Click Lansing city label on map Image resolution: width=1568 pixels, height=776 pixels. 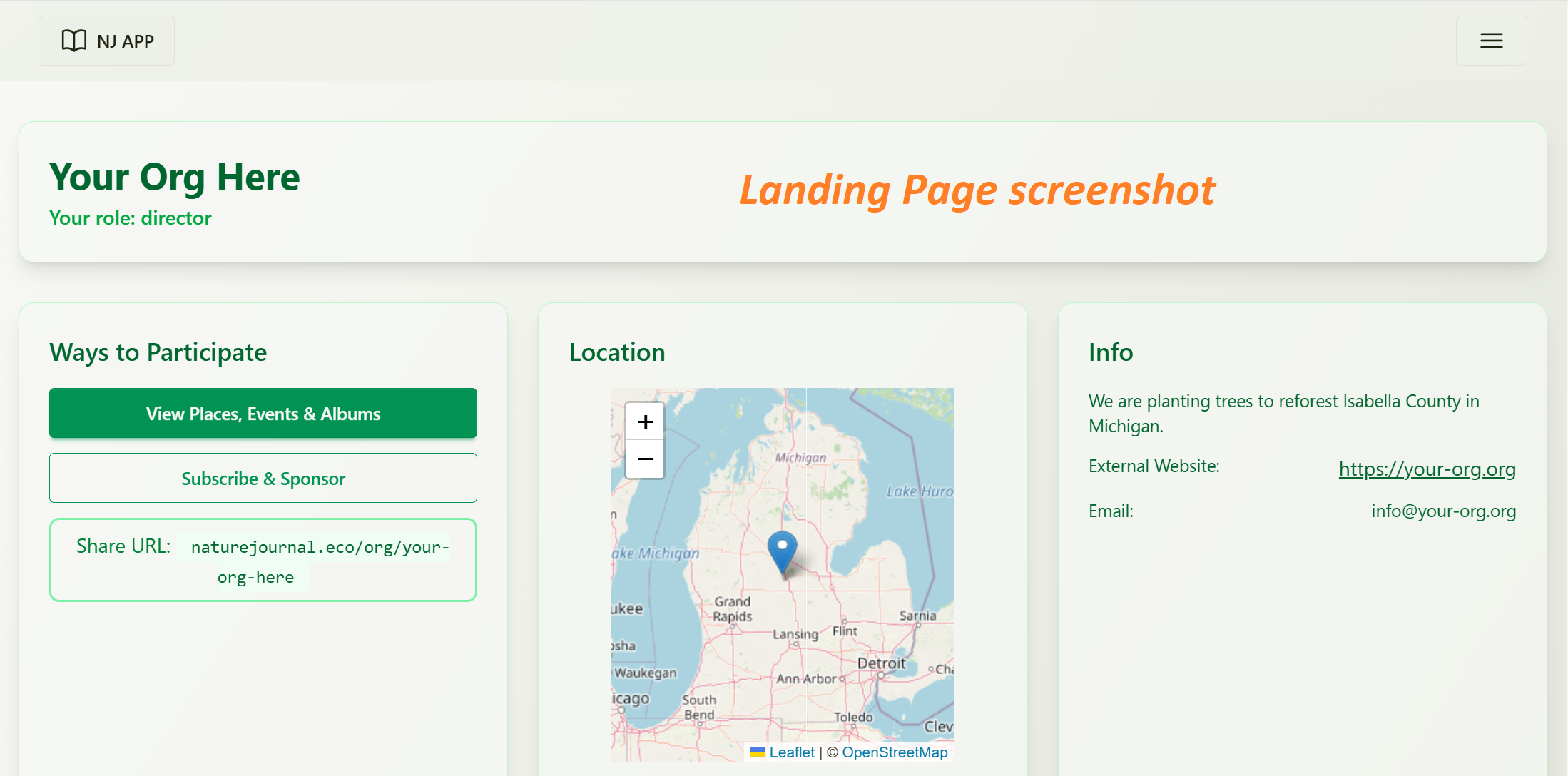tap(795, 634)
